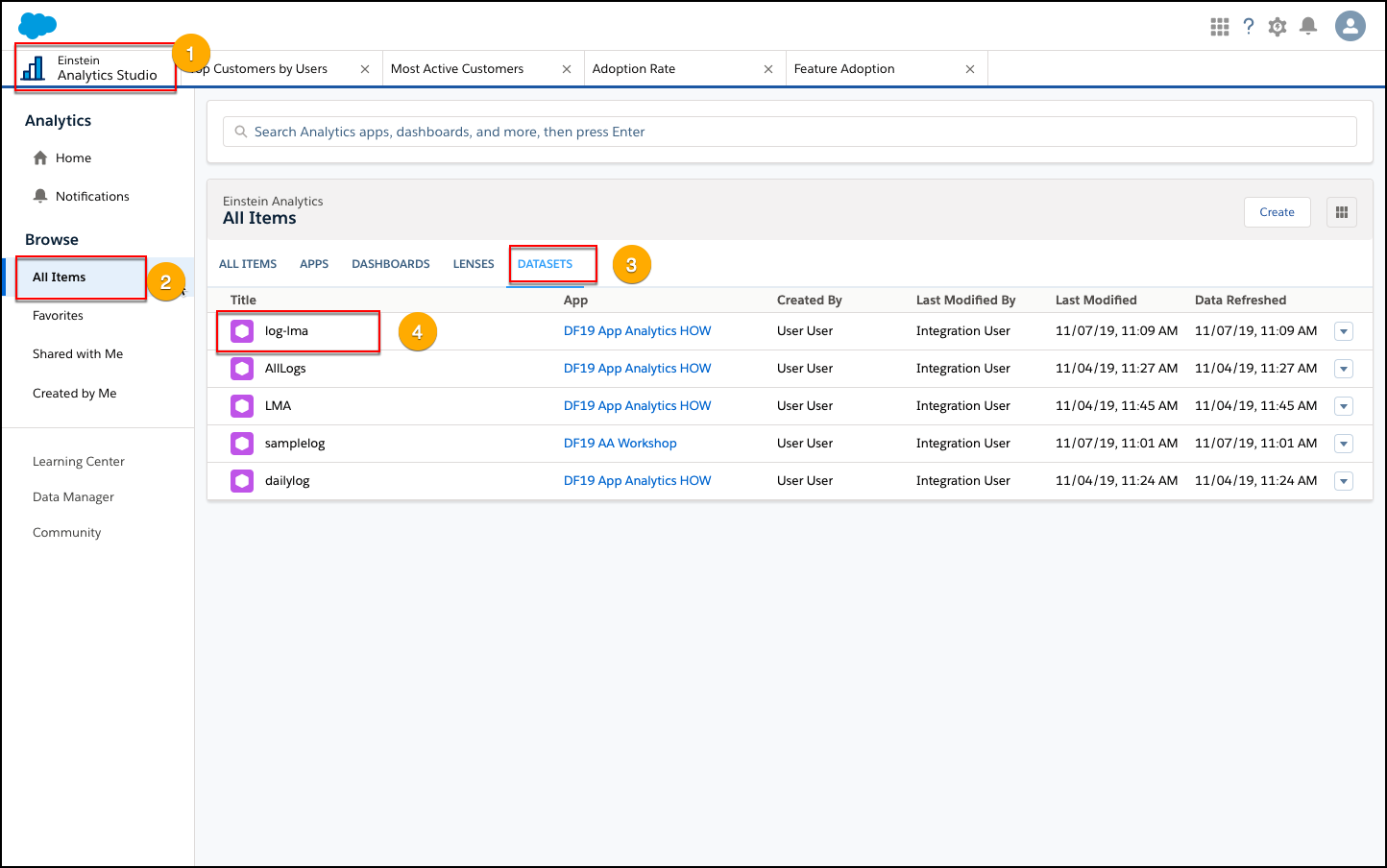Click the Created By column header
The height and width of the screenshot is (868, 1387).
click(x=810, y=301)
